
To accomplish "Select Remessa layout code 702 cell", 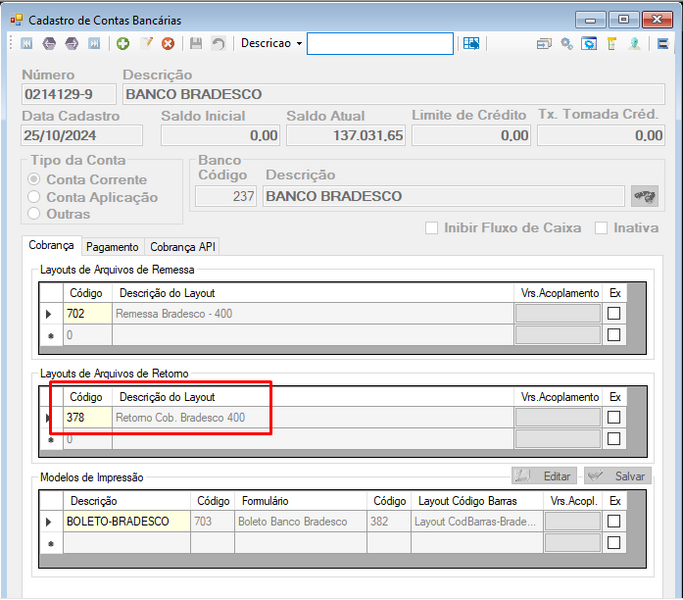I will coord(88,313).
